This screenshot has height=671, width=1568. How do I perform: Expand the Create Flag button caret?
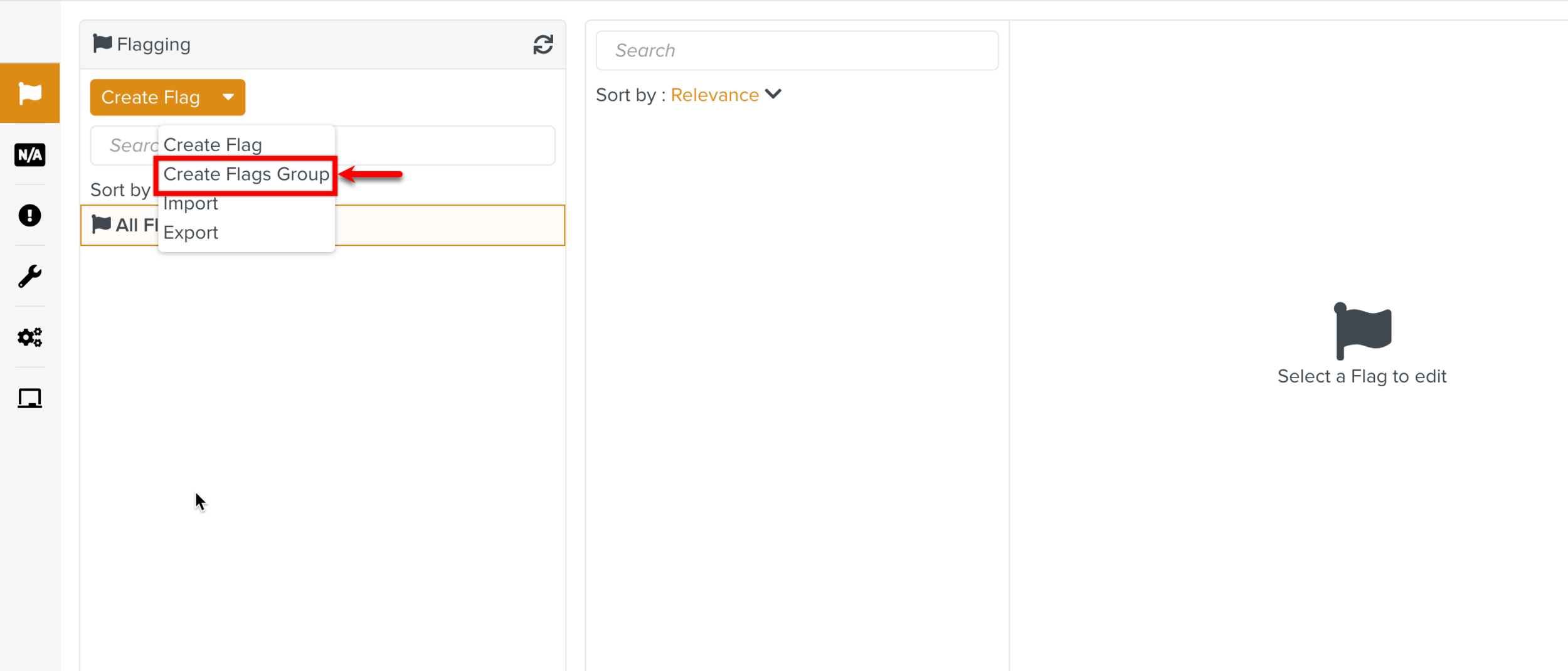click(x=228, y=97)
